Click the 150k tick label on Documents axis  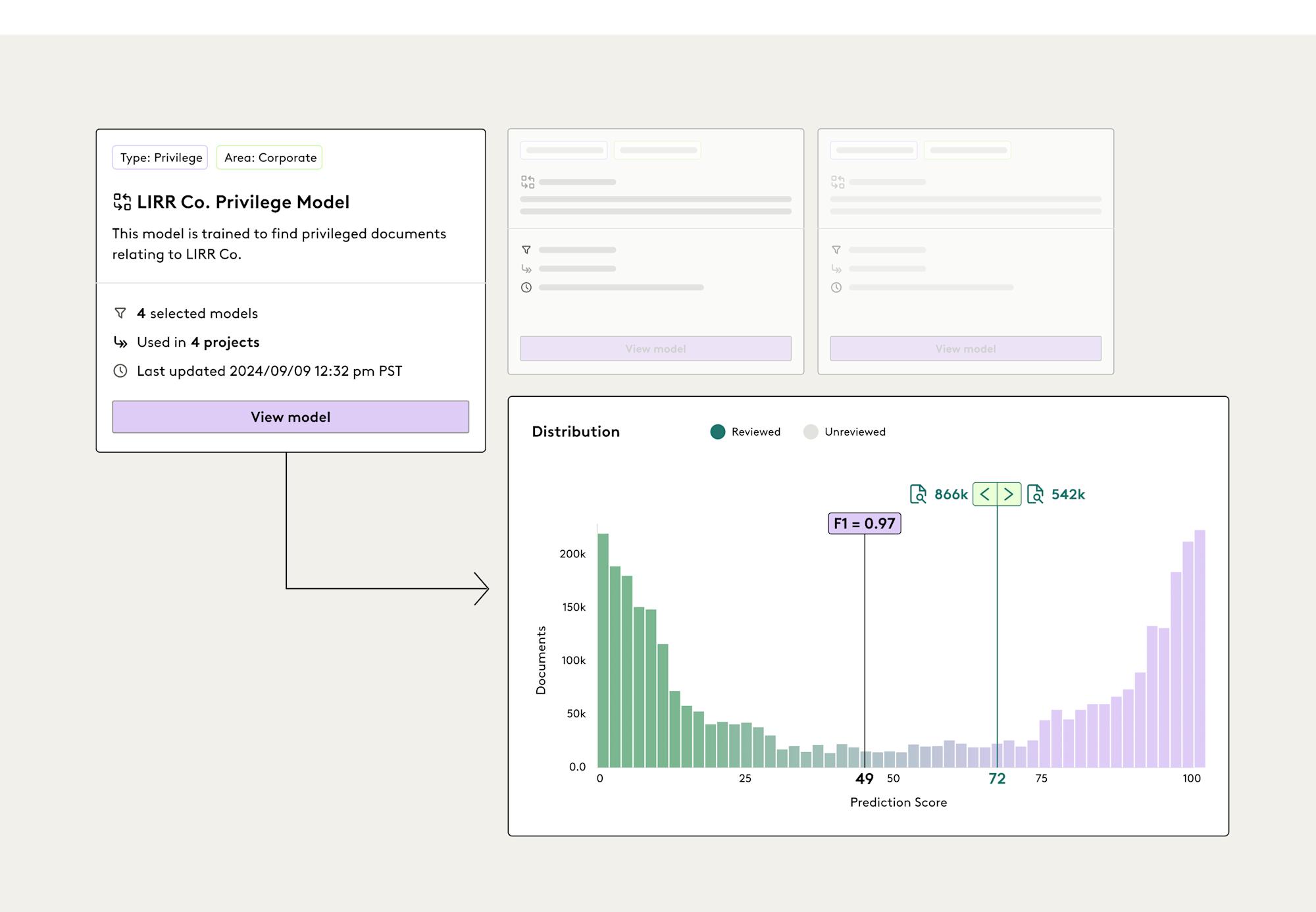click(x=574, y=607)
